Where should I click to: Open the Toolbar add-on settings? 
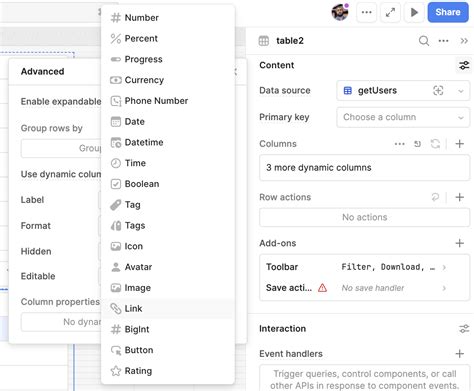point(364,267)
